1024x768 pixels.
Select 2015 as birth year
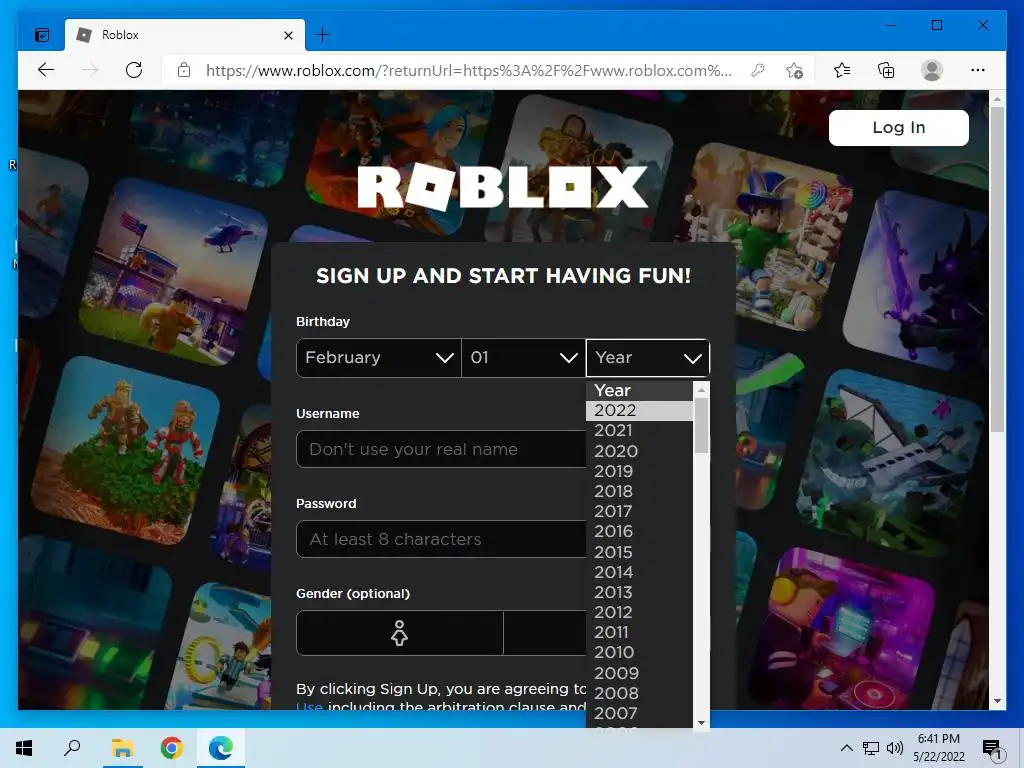click(639, 552)
